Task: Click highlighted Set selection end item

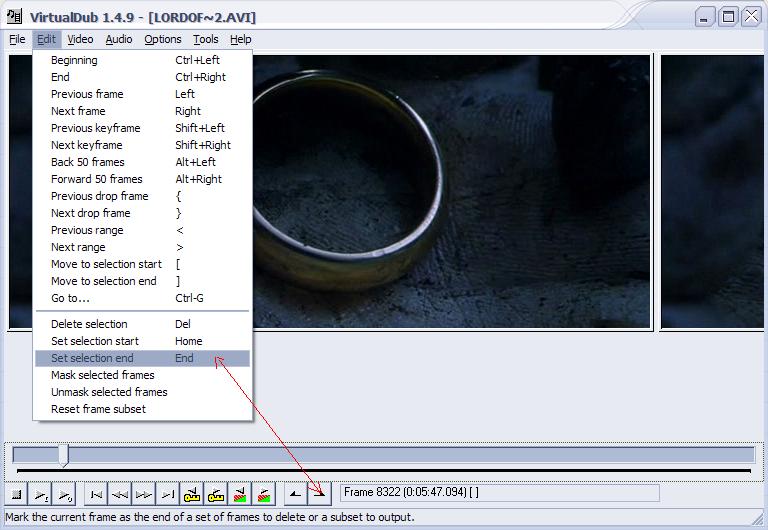Action: pos(143,358)
